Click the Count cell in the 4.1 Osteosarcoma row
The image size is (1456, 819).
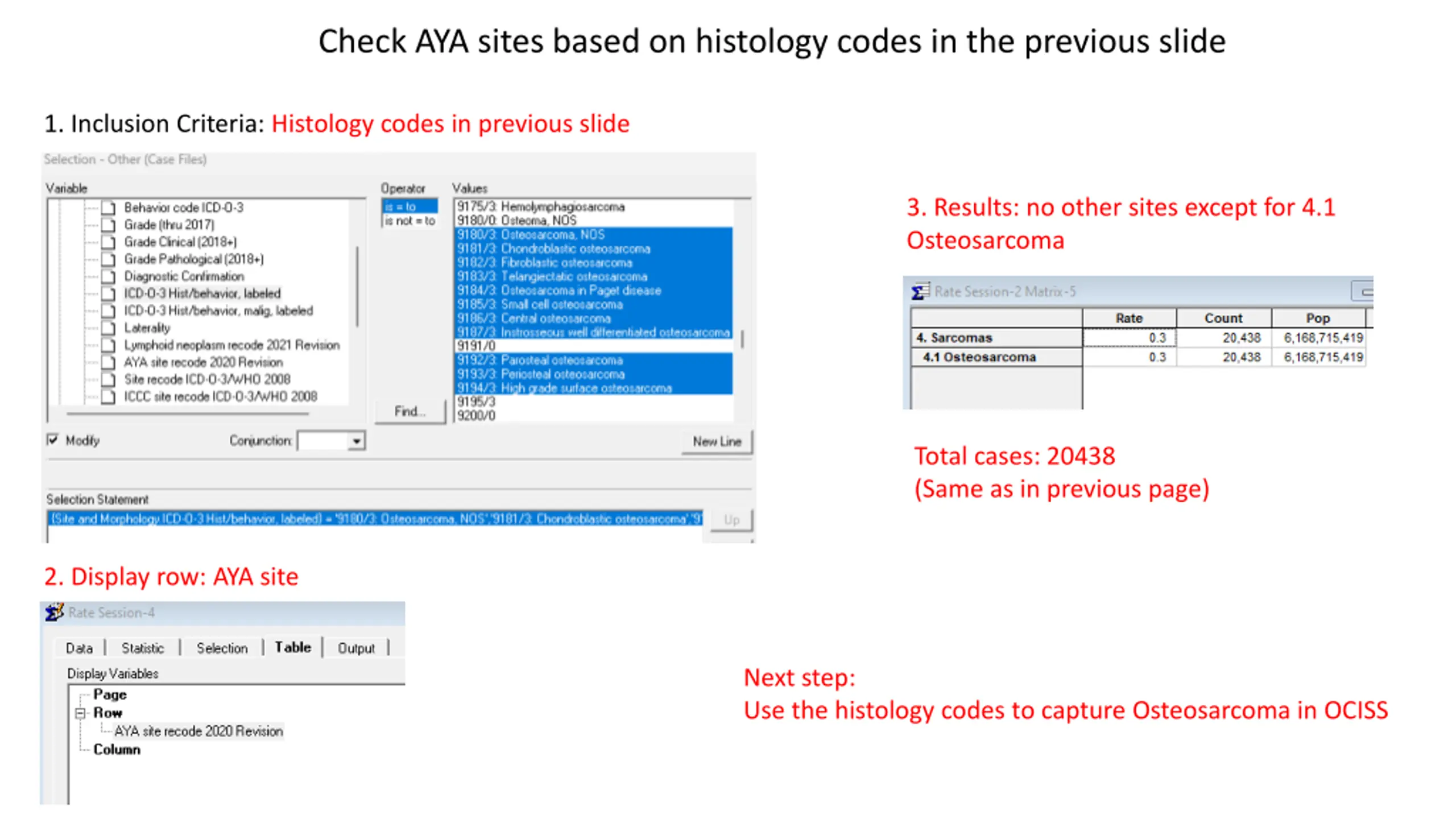1223,357
